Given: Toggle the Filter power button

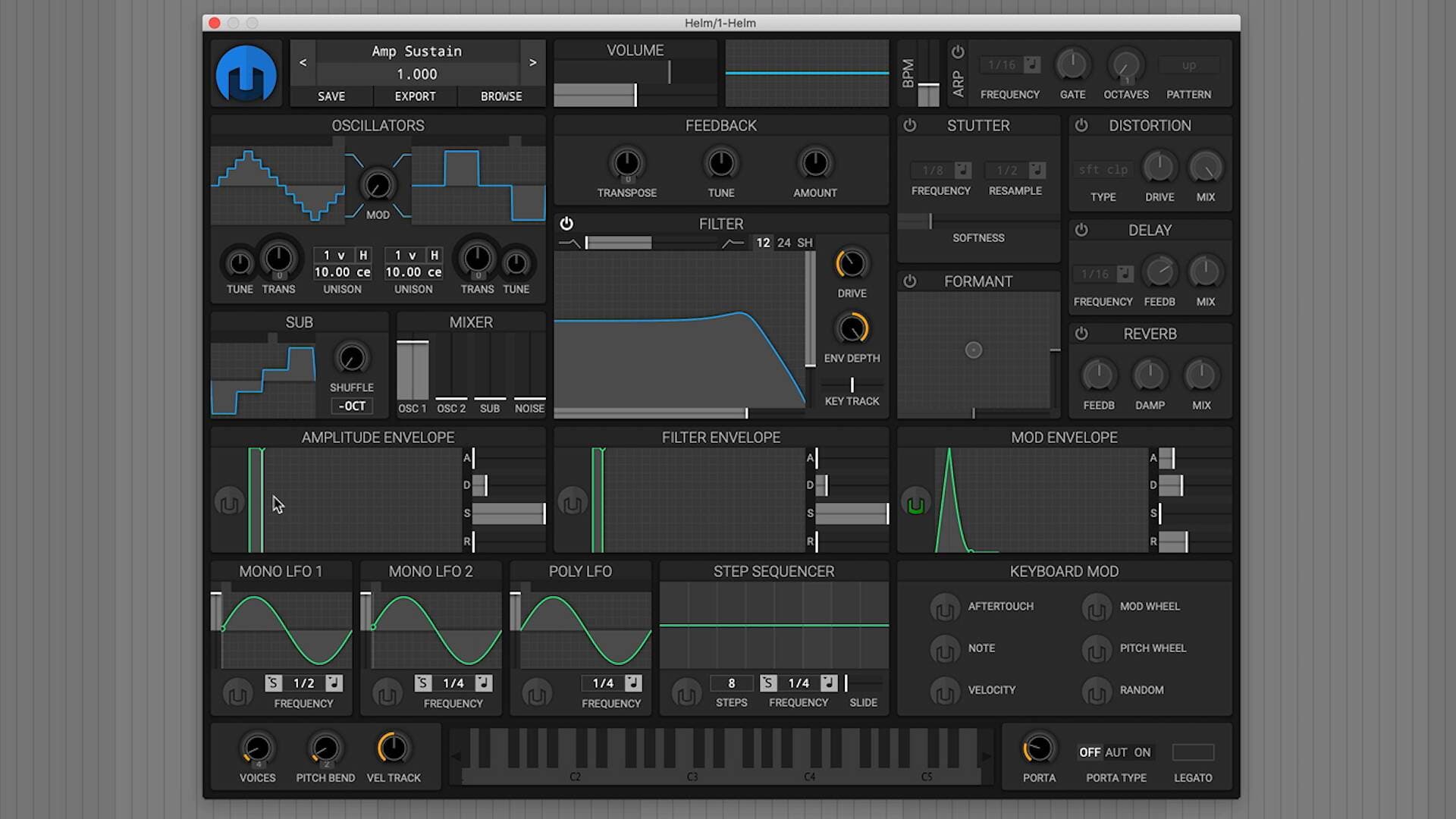Looking at the screenshot, I should point(566,224).
